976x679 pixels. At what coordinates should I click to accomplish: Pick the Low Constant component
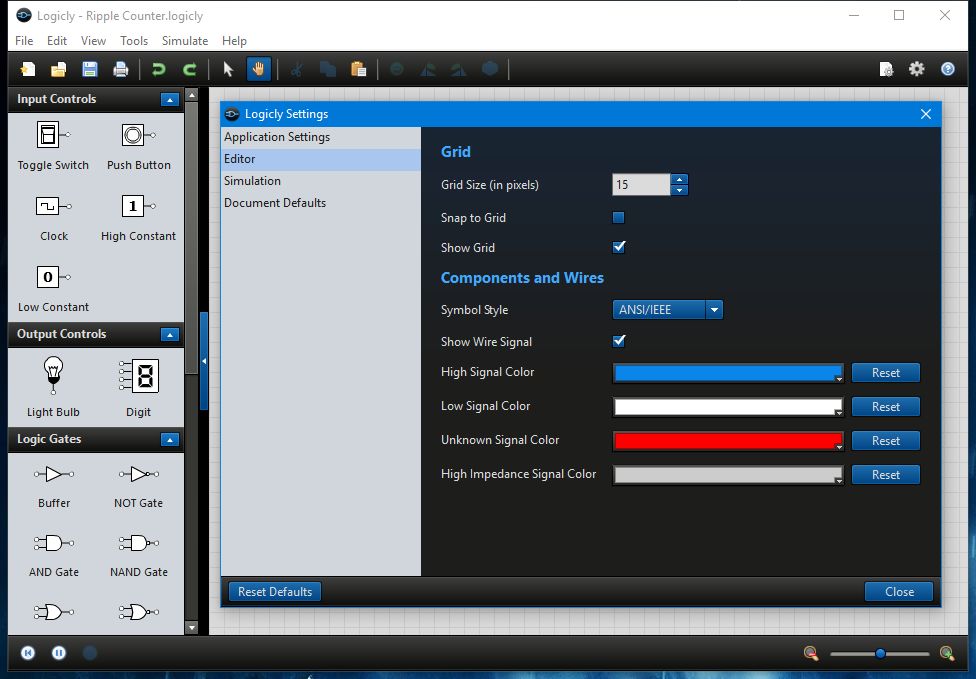tap(53, 288)
